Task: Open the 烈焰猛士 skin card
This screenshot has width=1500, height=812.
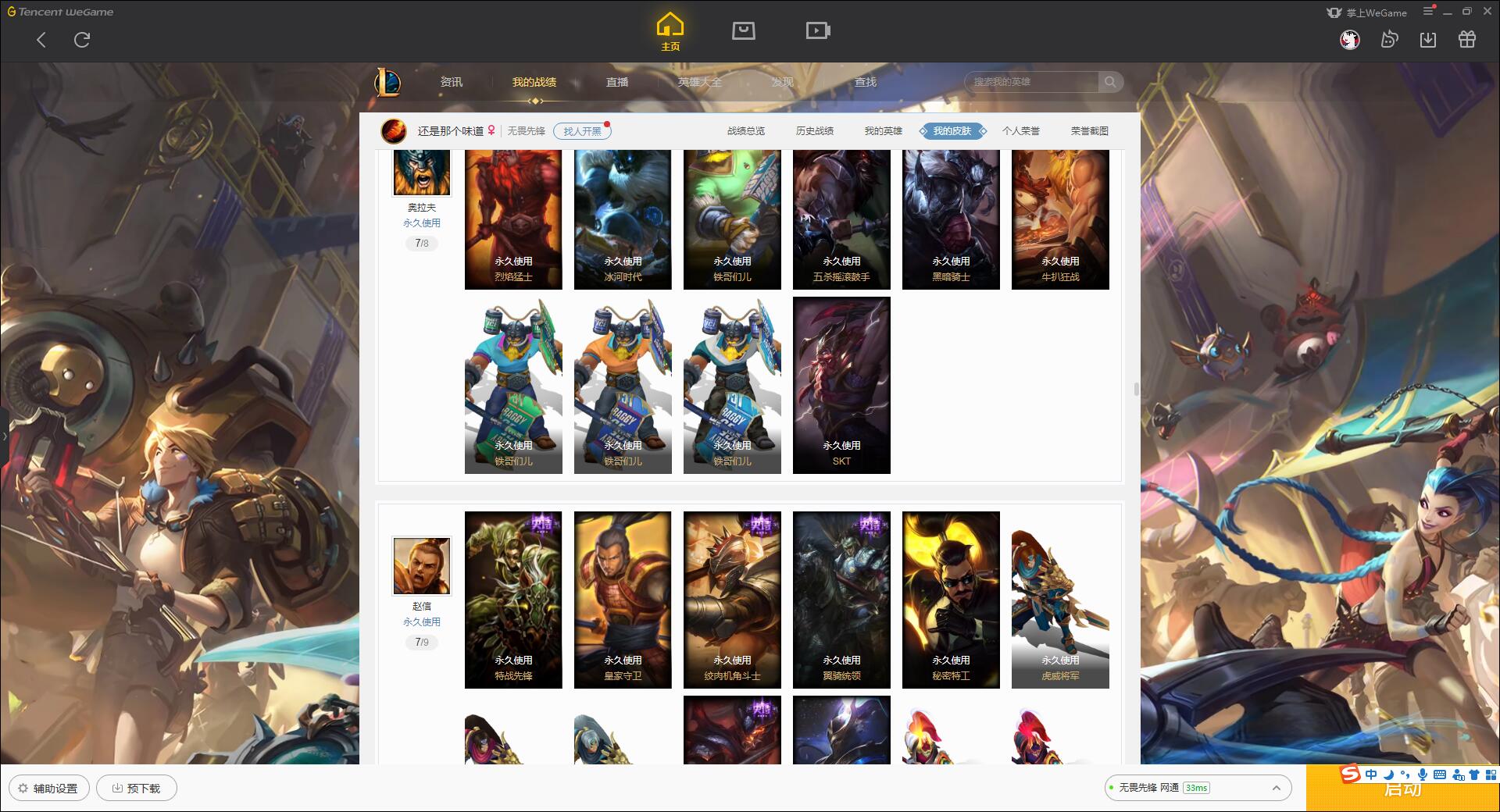Action: [x=513, y=219]
